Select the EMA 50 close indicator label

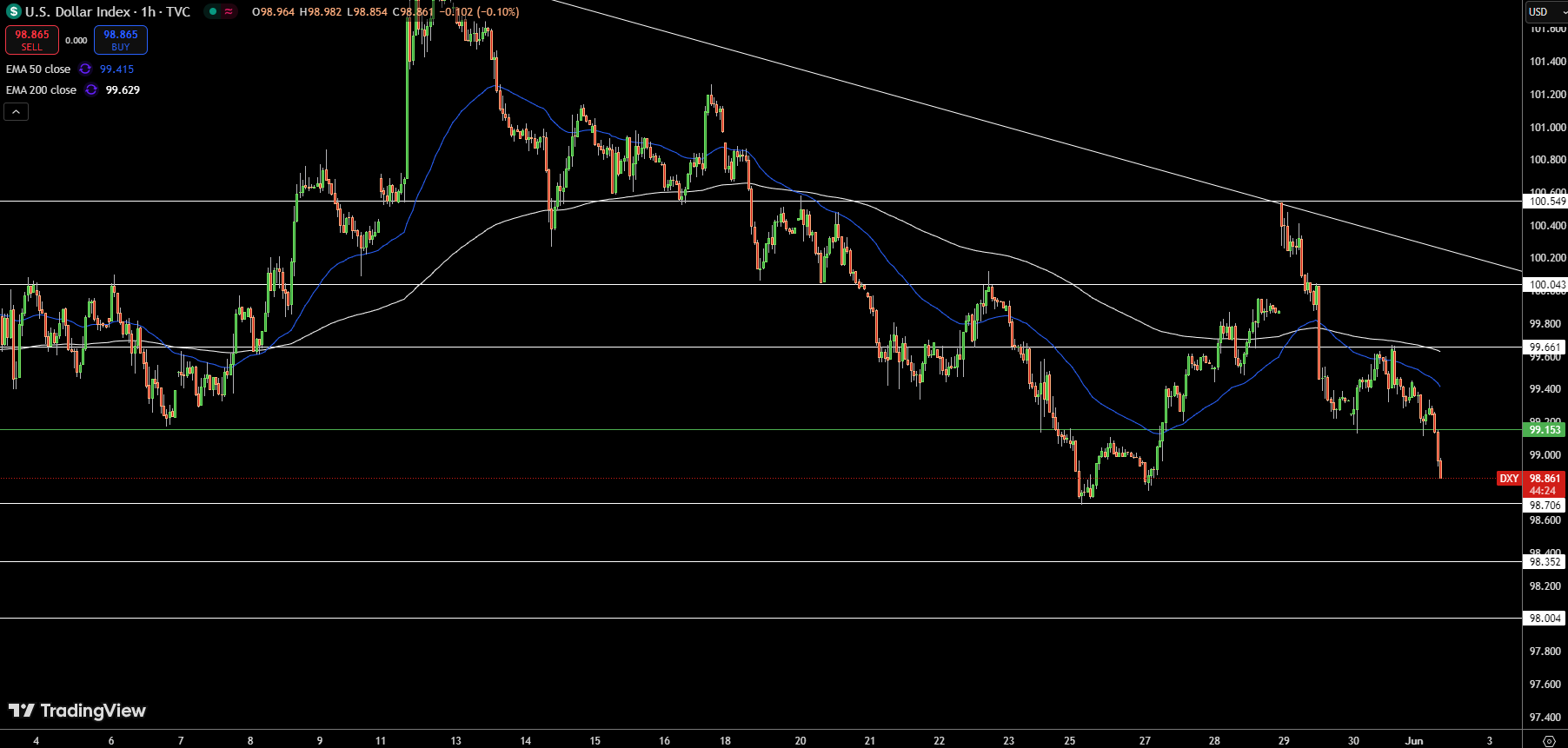coord(38,70)
